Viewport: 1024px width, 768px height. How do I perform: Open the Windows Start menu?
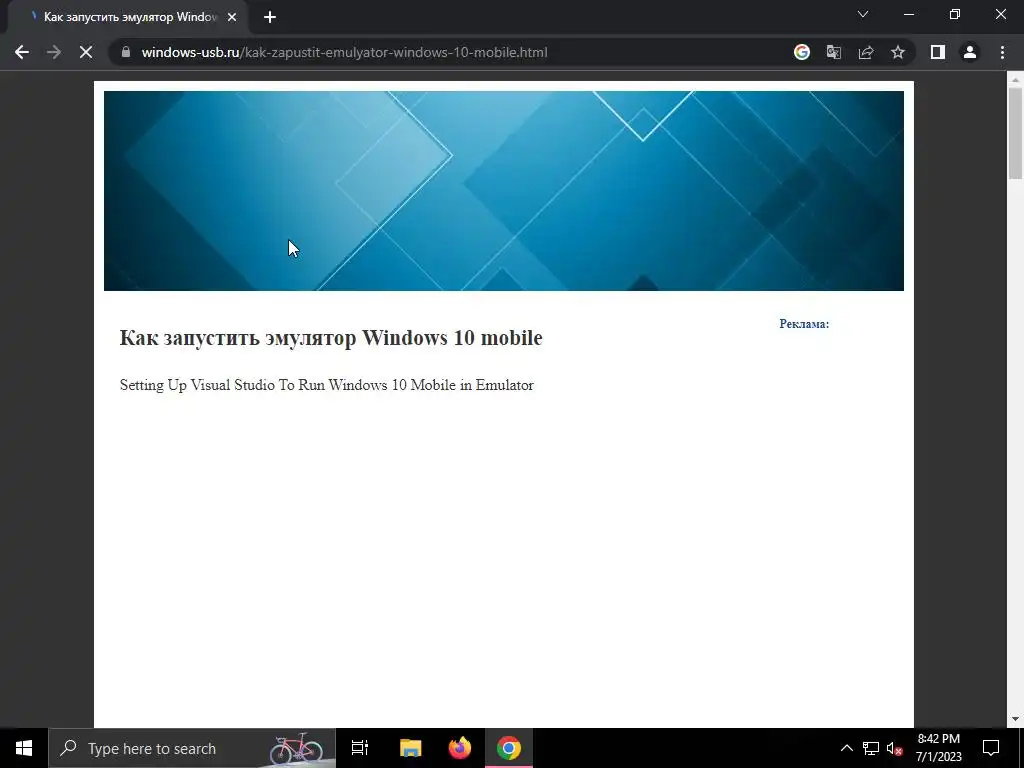click(24, 748)
